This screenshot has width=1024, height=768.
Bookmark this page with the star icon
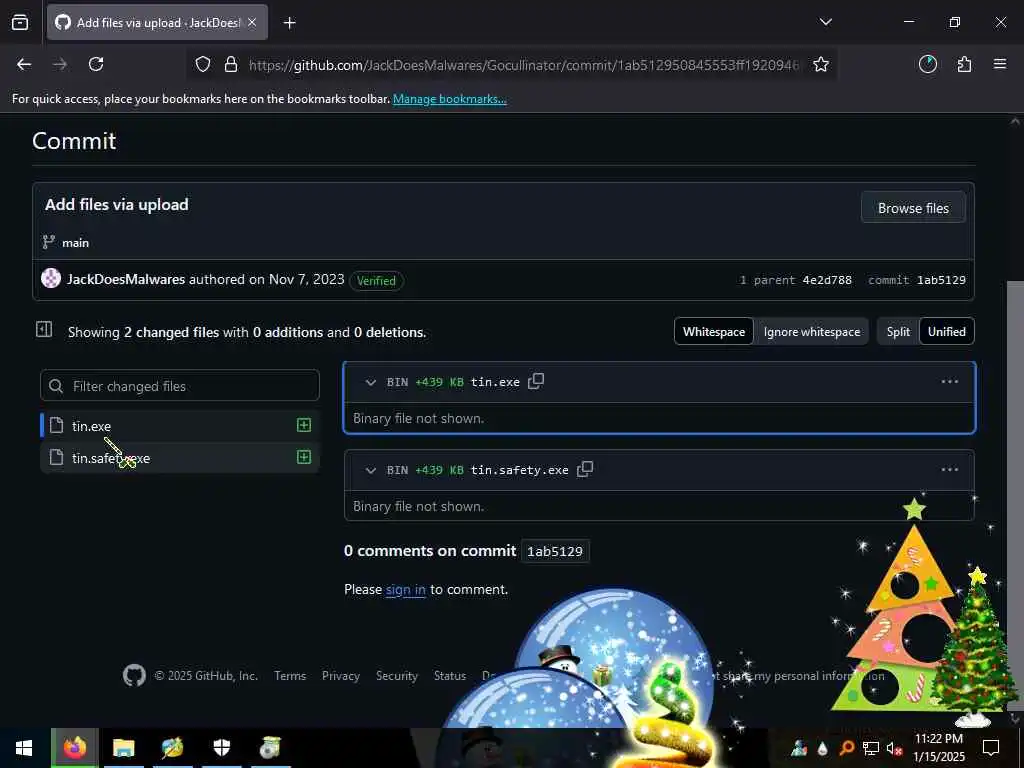tap(821, 64)
